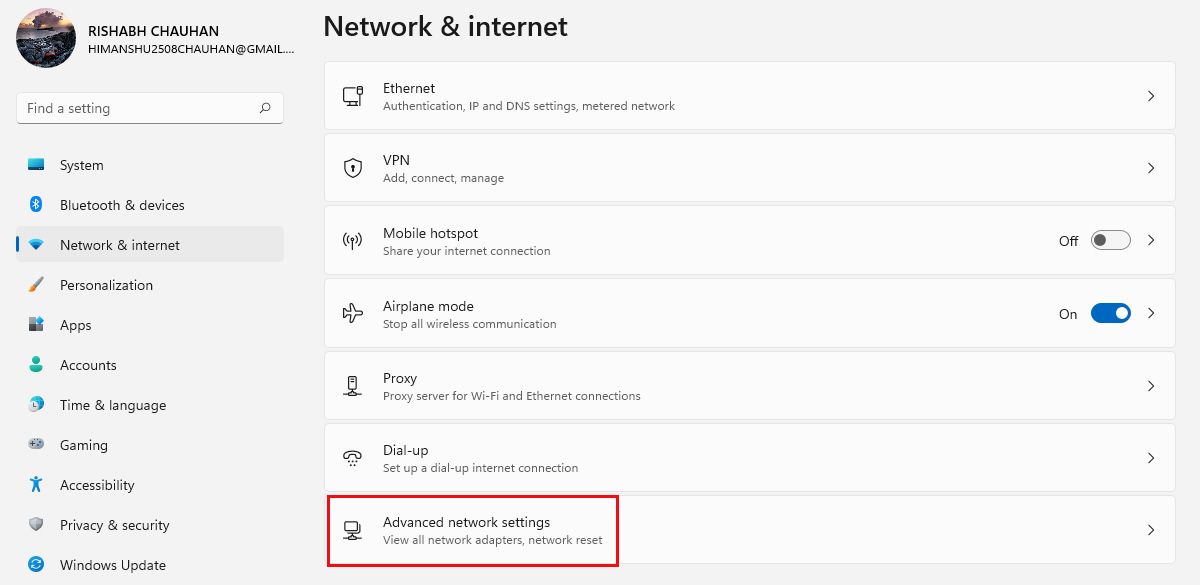Open the Personalization section

105,285
